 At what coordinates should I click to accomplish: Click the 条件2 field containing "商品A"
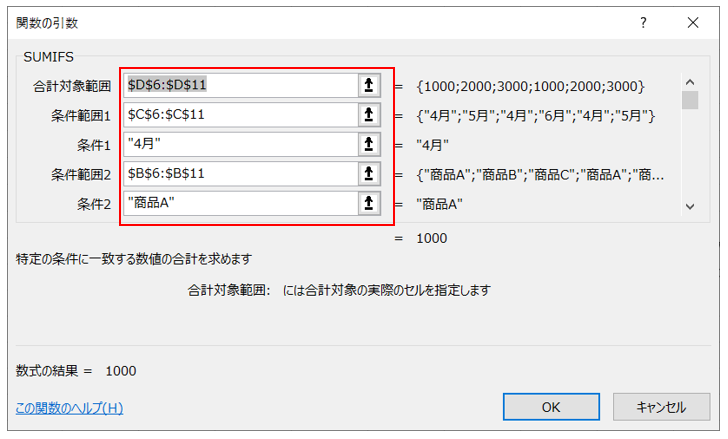click(240, 204)
